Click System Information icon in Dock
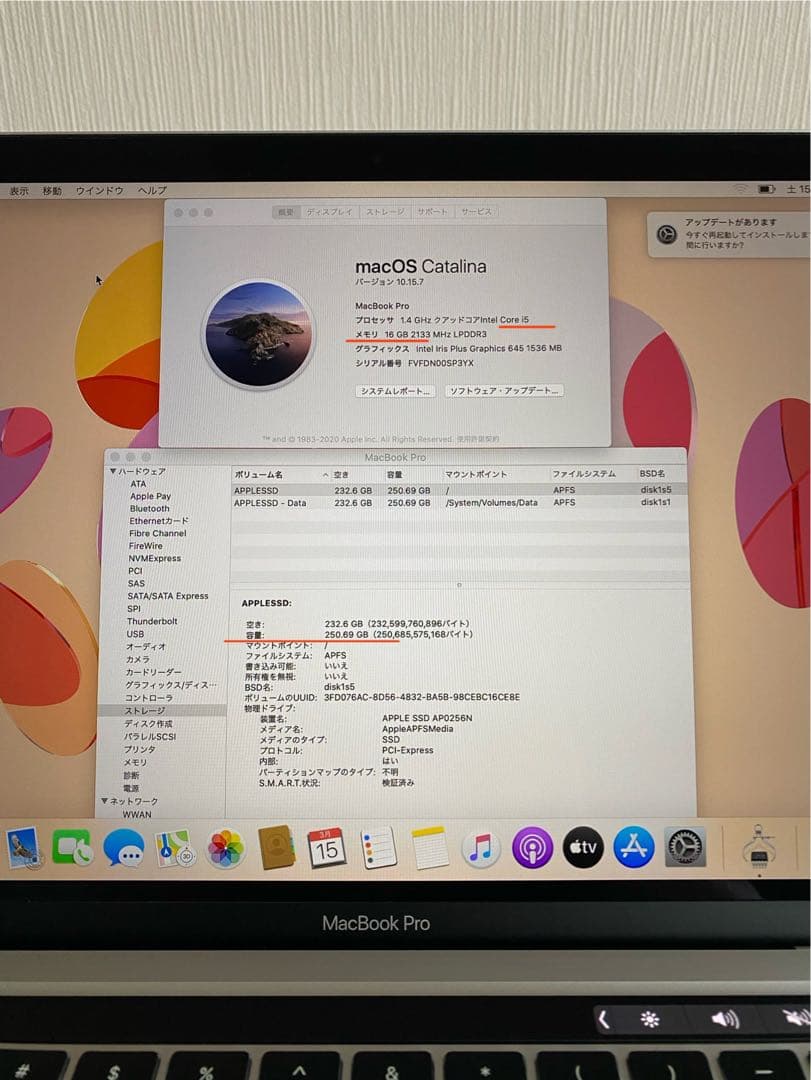Screen dimensions: 811x1080 [759, 847]
